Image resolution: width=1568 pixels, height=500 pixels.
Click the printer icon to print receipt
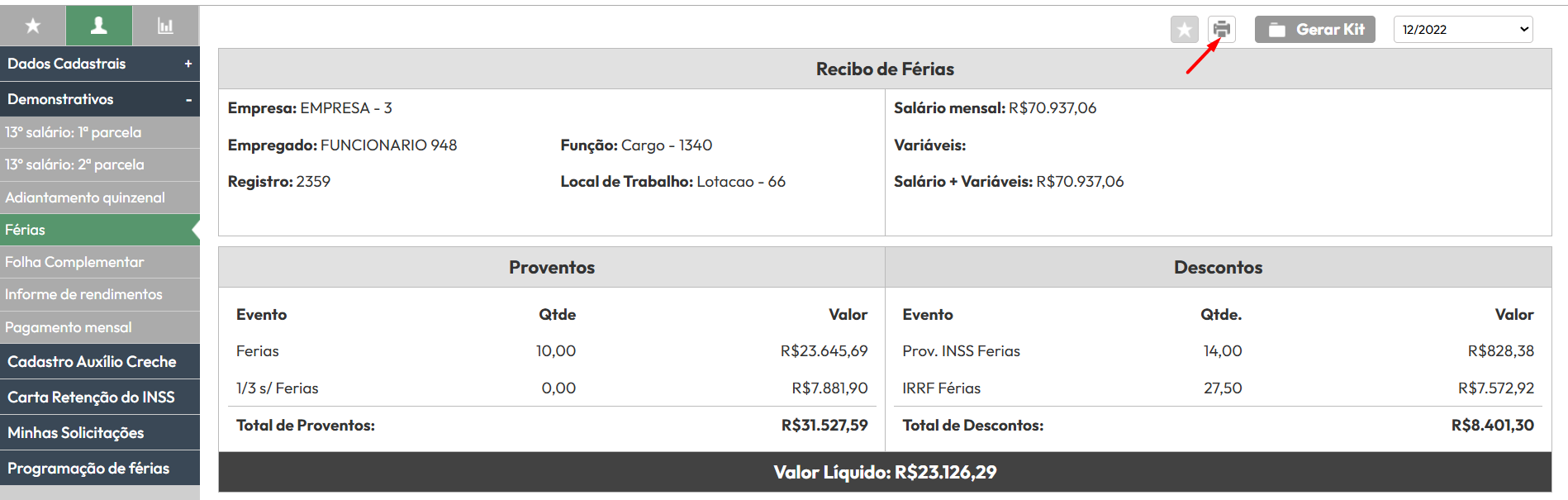tap(1221, 30)
